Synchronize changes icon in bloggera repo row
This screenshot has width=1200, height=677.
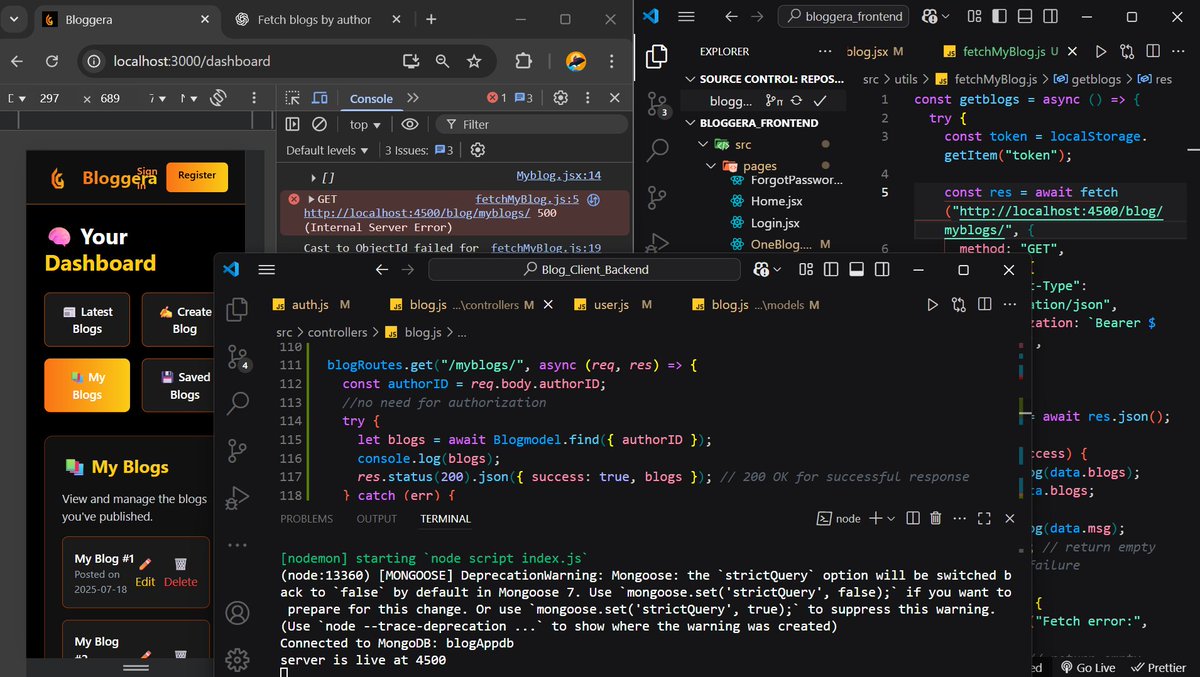pyautogui.click(x=796, y=101)
